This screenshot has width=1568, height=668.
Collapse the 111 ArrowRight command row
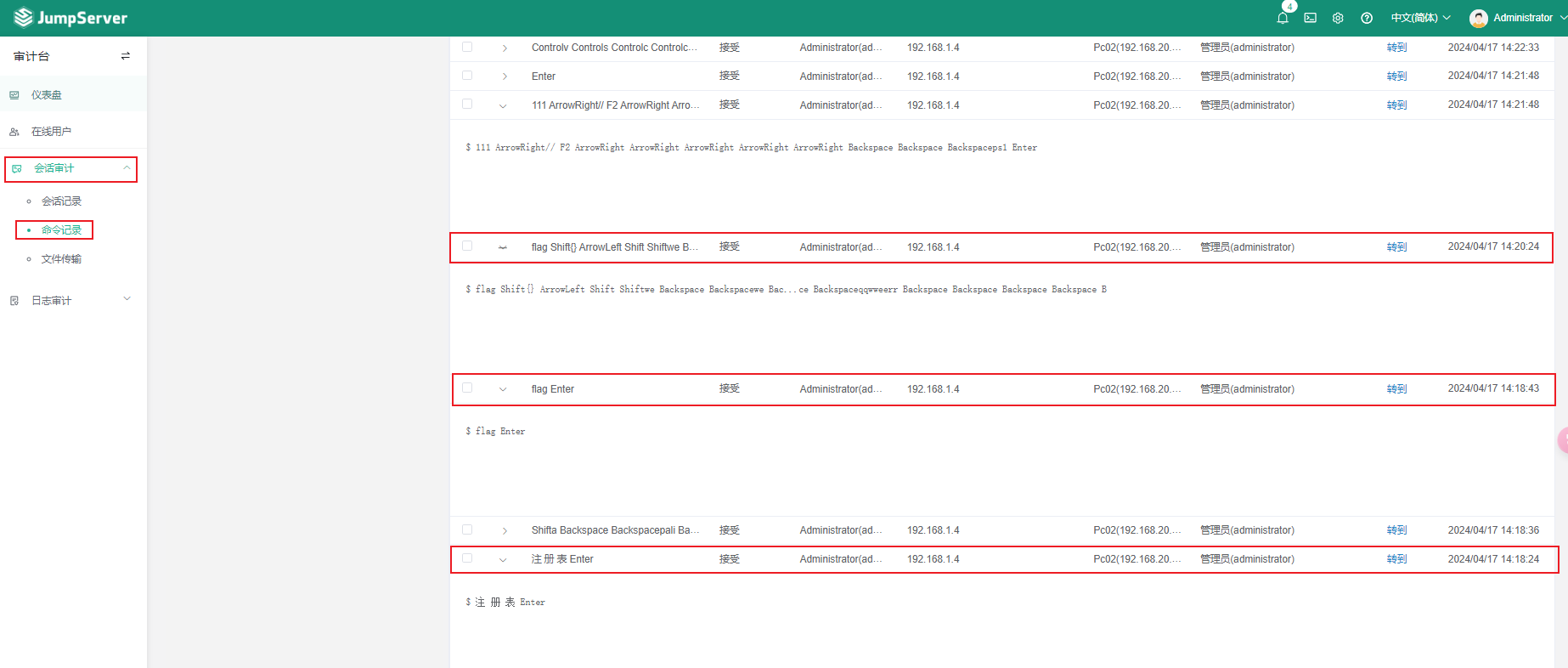pyautogui.click(x=503, y=106)
